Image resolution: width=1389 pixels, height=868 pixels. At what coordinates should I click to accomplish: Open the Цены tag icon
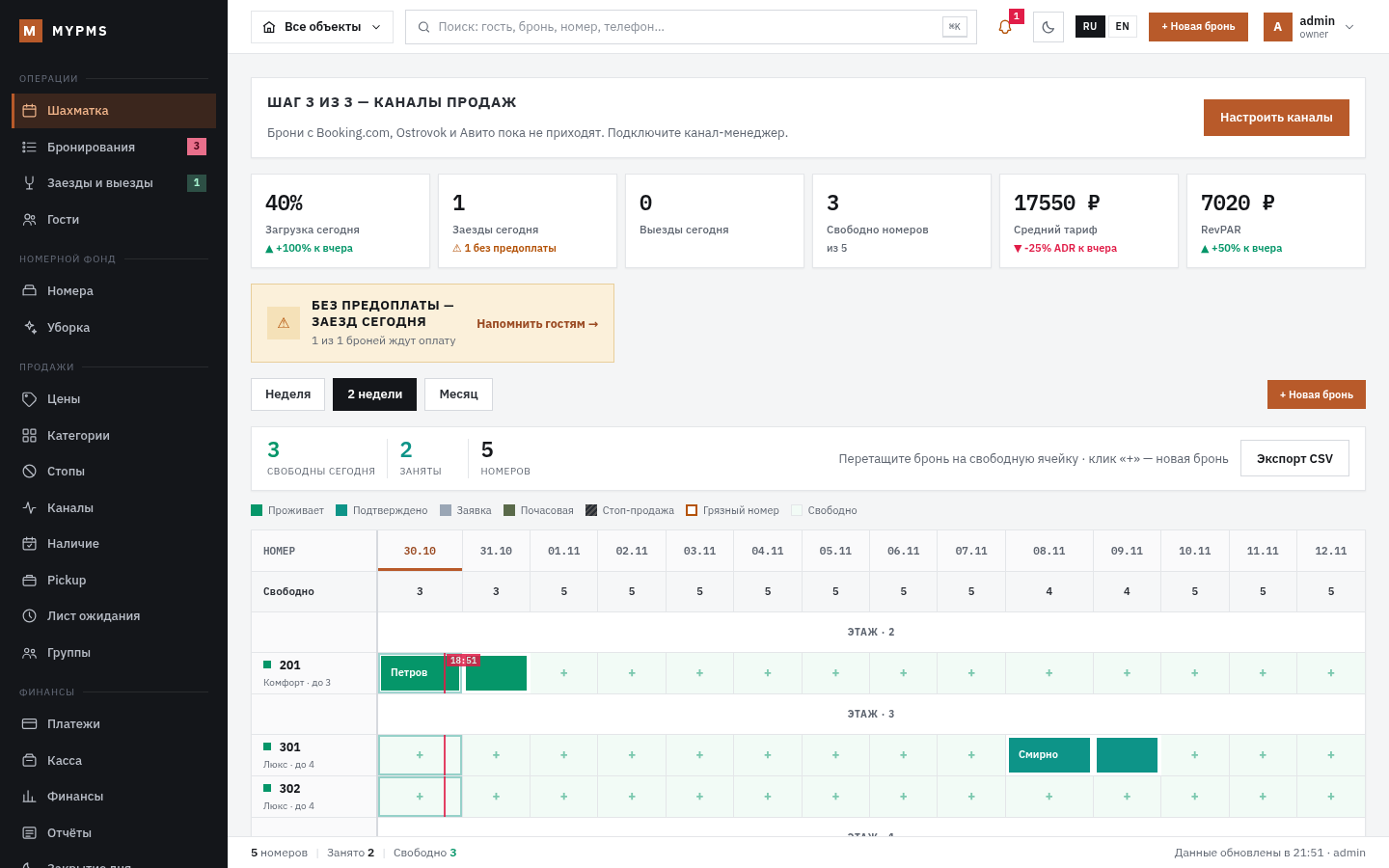point(30,399)
